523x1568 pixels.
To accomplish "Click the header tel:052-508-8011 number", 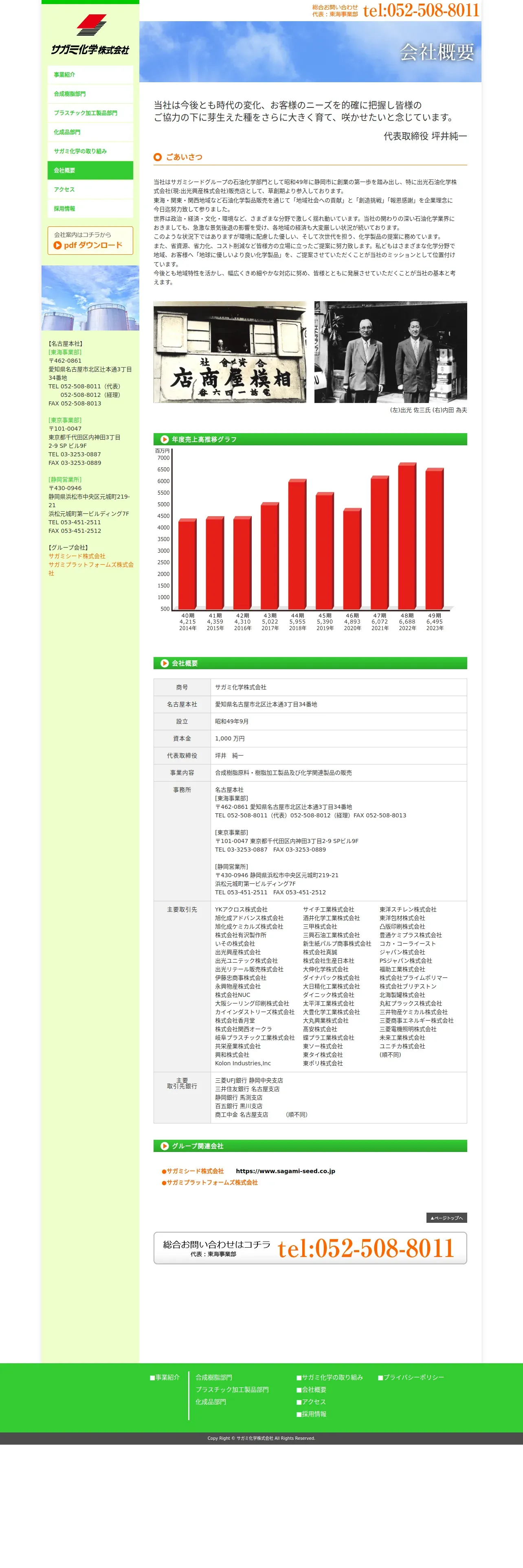I will (421, 10).
